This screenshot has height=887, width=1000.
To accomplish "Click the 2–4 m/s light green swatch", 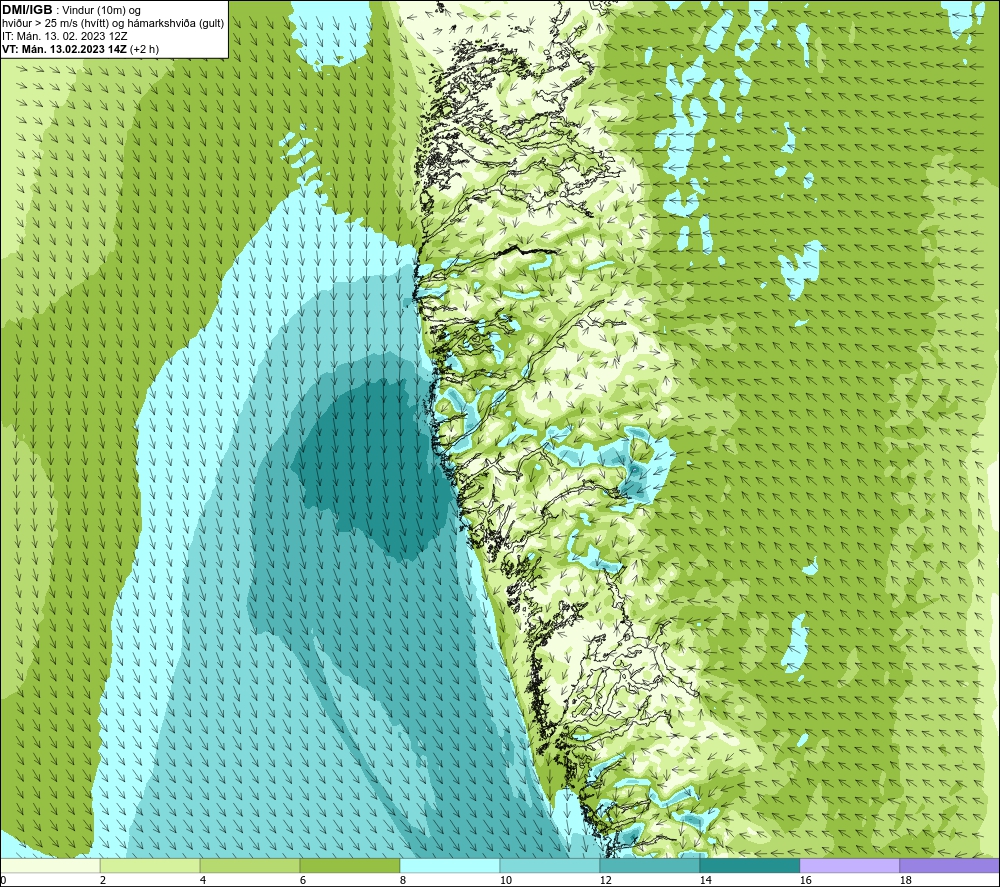I will coord(150,865).
